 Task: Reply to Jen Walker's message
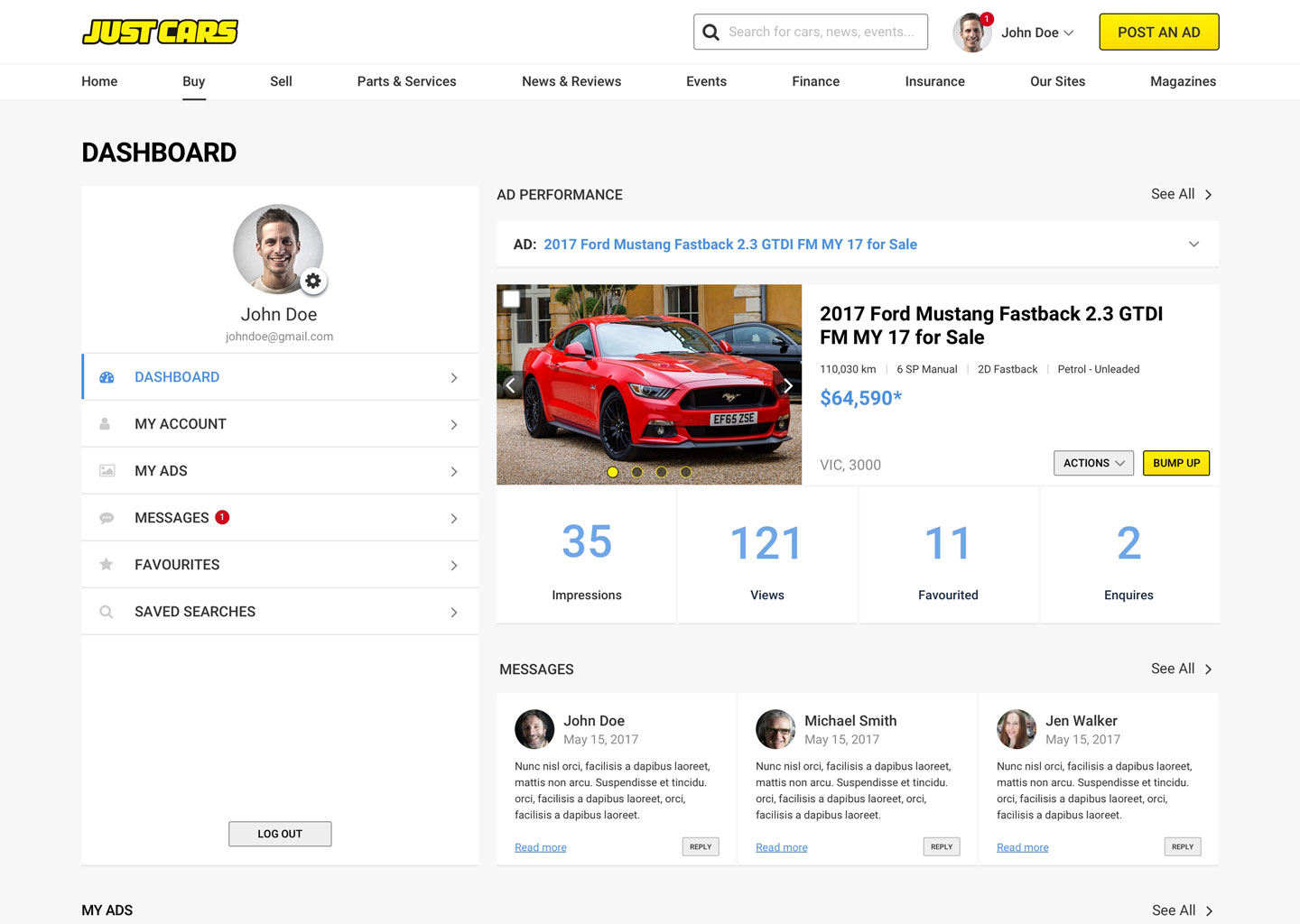pyautogui.click(x=1183, y=846)
